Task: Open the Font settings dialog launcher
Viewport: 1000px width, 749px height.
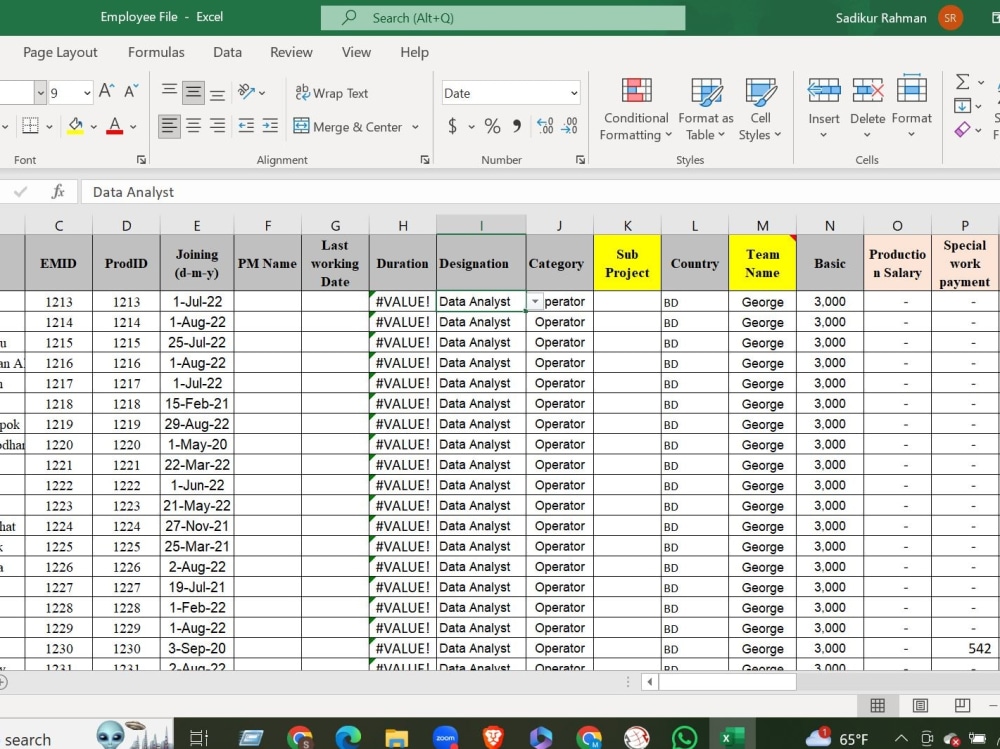Action: (x=141, y=159)
